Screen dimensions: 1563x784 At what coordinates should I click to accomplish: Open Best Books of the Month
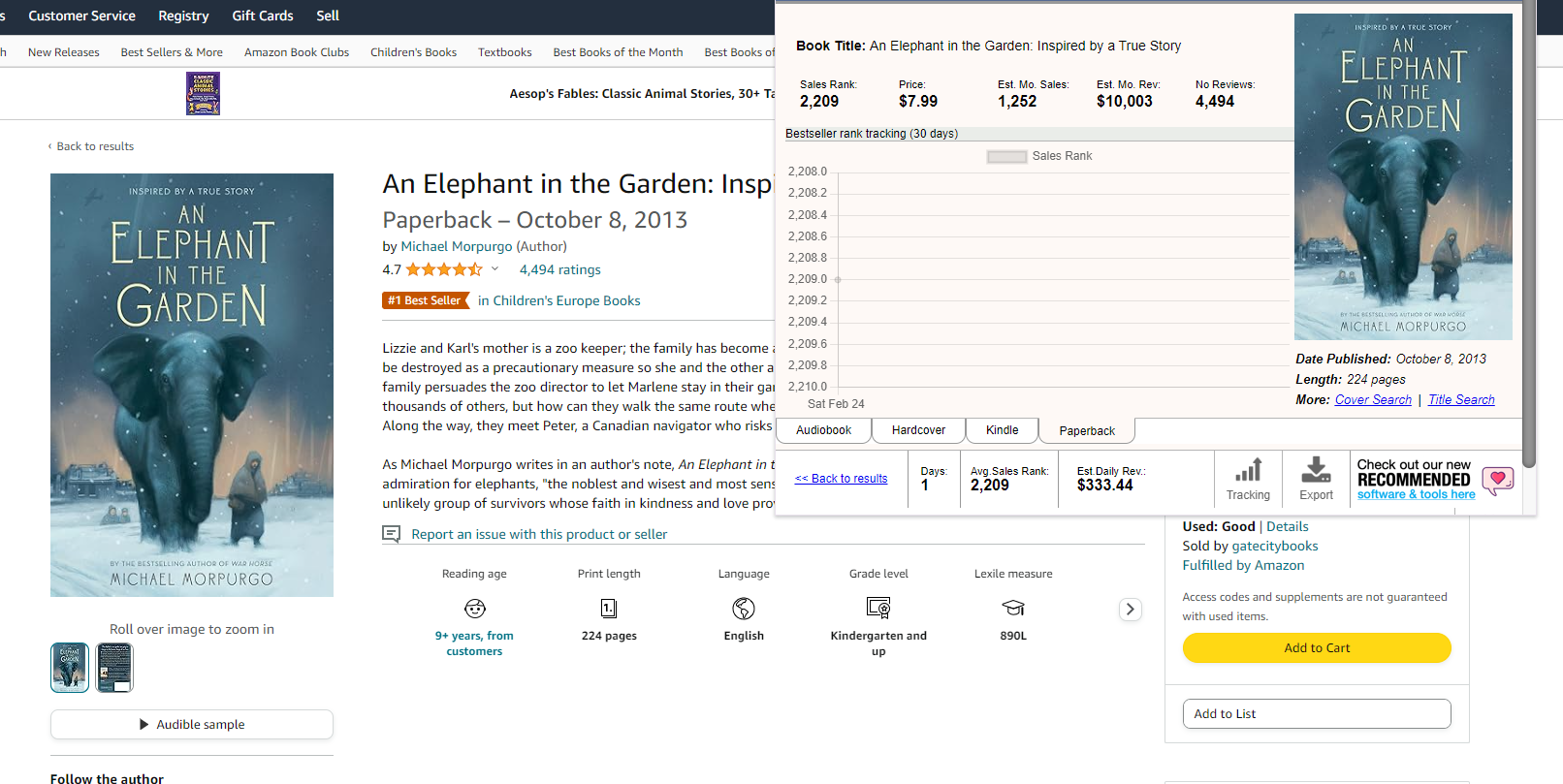618,52
